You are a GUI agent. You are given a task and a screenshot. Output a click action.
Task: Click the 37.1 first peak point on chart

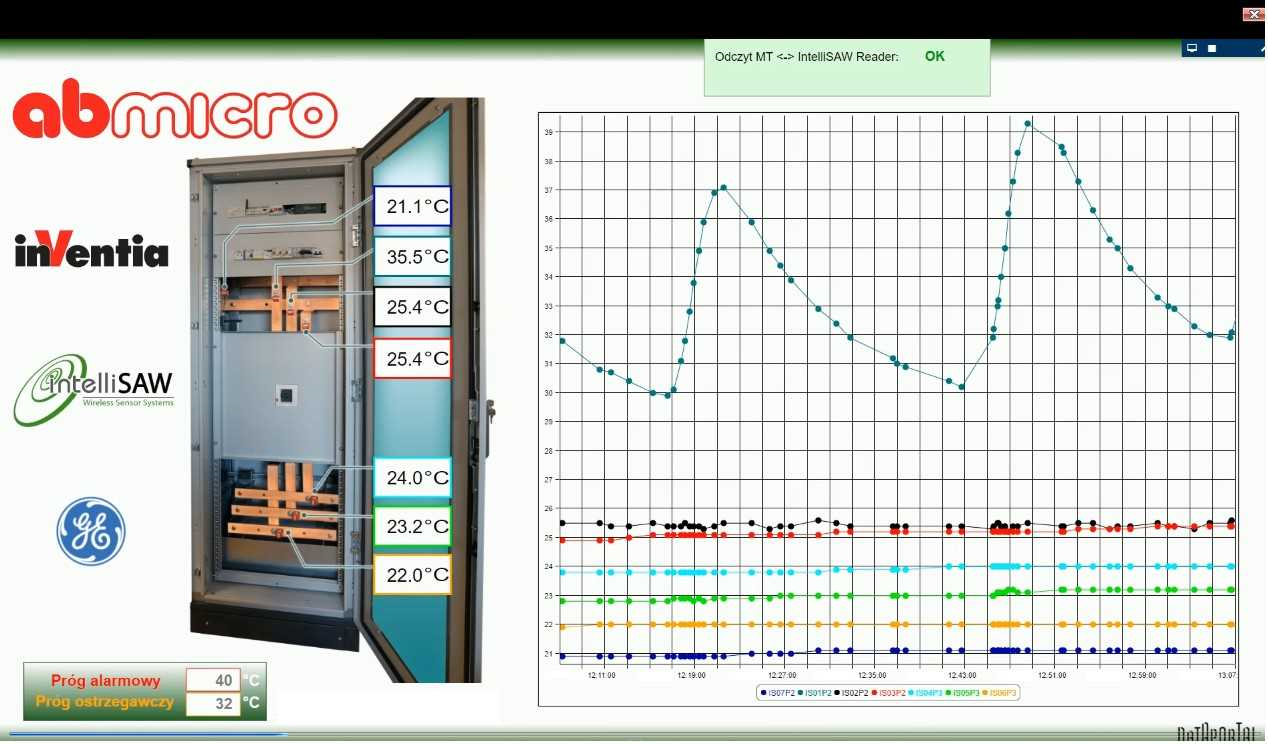click(723, 187)
